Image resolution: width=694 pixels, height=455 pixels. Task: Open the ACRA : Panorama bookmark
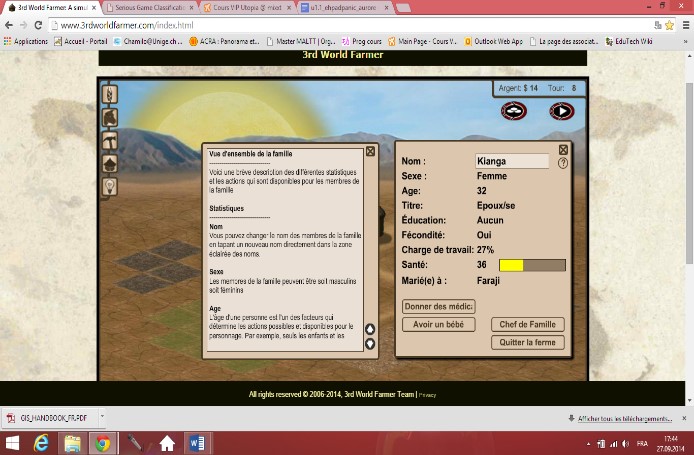tap(224, 41)
